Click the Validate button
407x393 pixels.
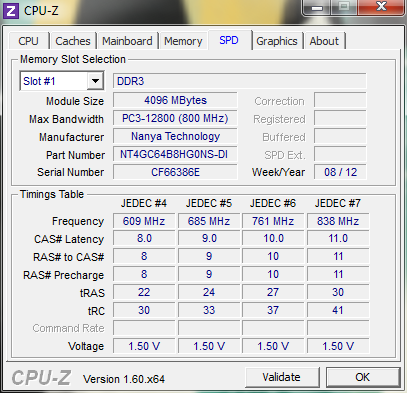click(282, 377)
